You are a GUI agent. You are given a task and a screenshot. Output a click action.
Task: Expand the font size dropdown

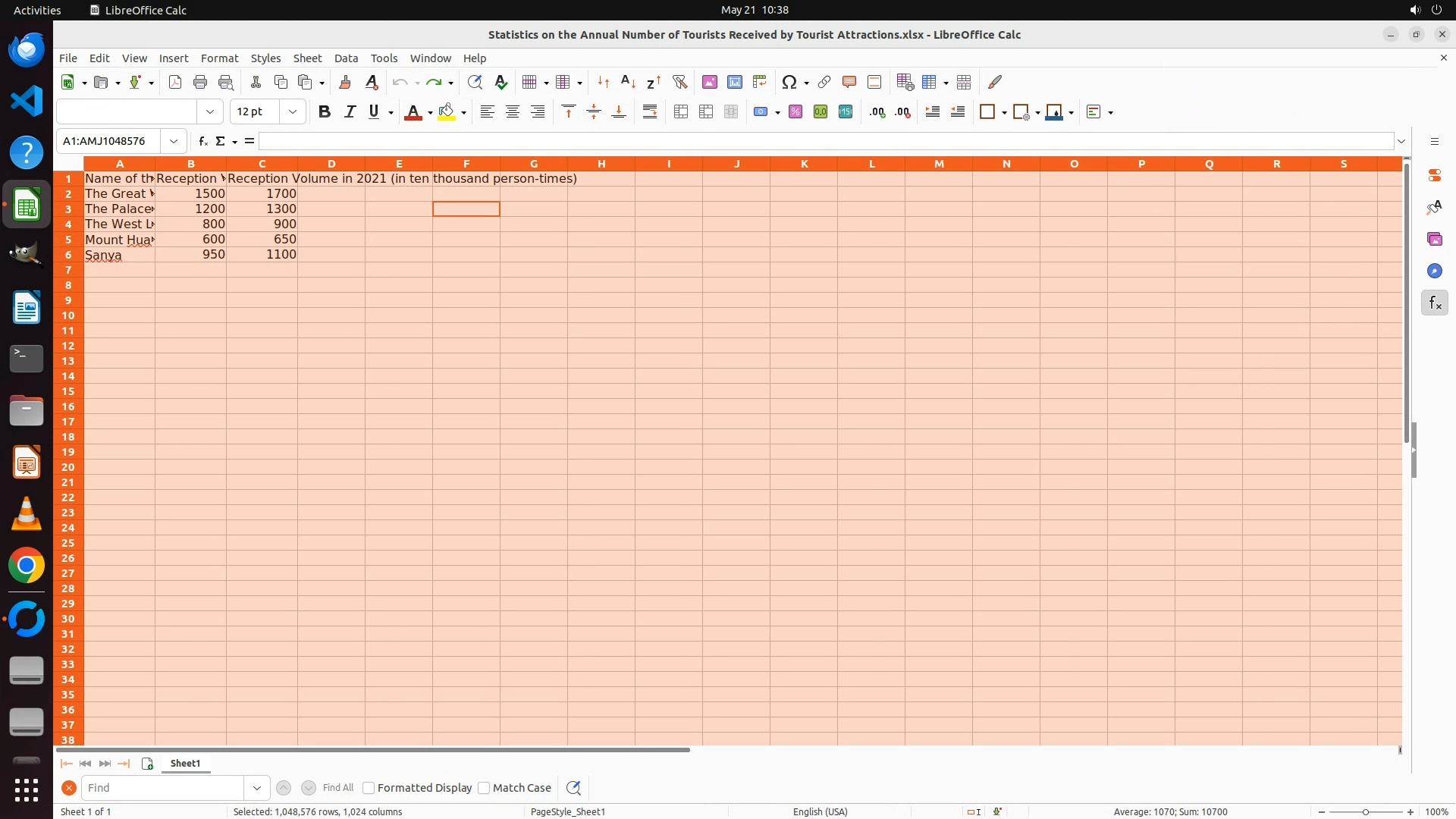[293, 112]
